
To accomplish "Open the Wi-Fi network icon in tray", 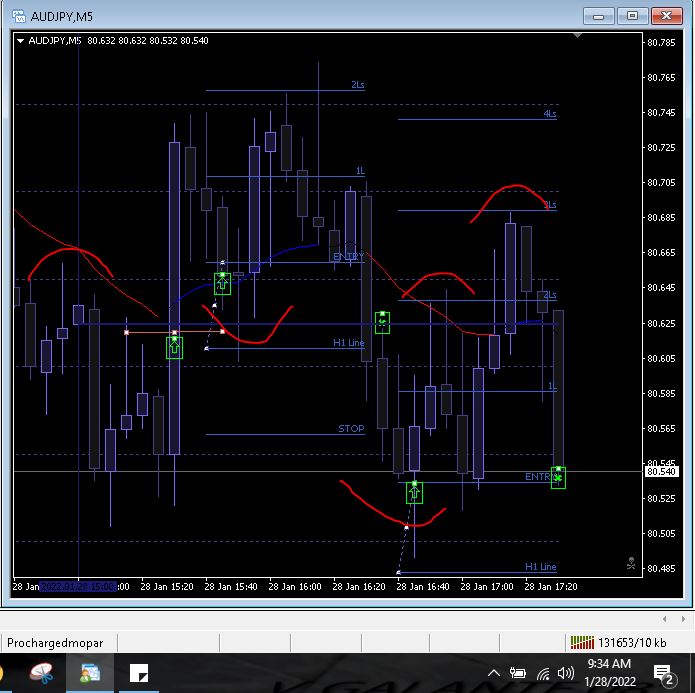I will (543, 674).
